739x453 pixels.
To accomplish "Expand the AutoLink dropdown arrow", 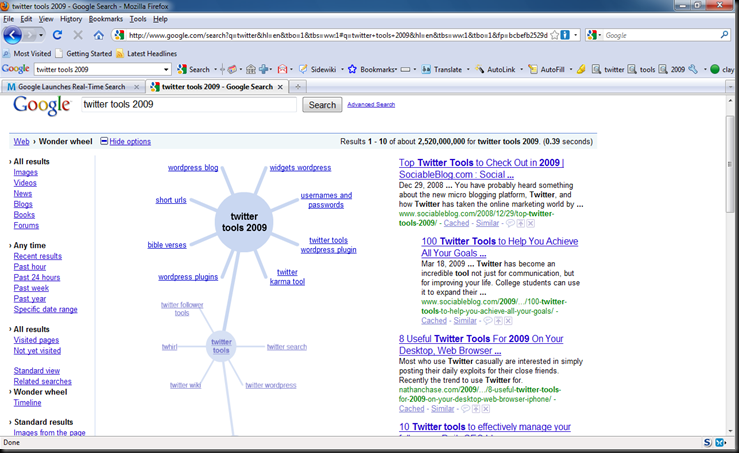I will (x=521, y=69).
